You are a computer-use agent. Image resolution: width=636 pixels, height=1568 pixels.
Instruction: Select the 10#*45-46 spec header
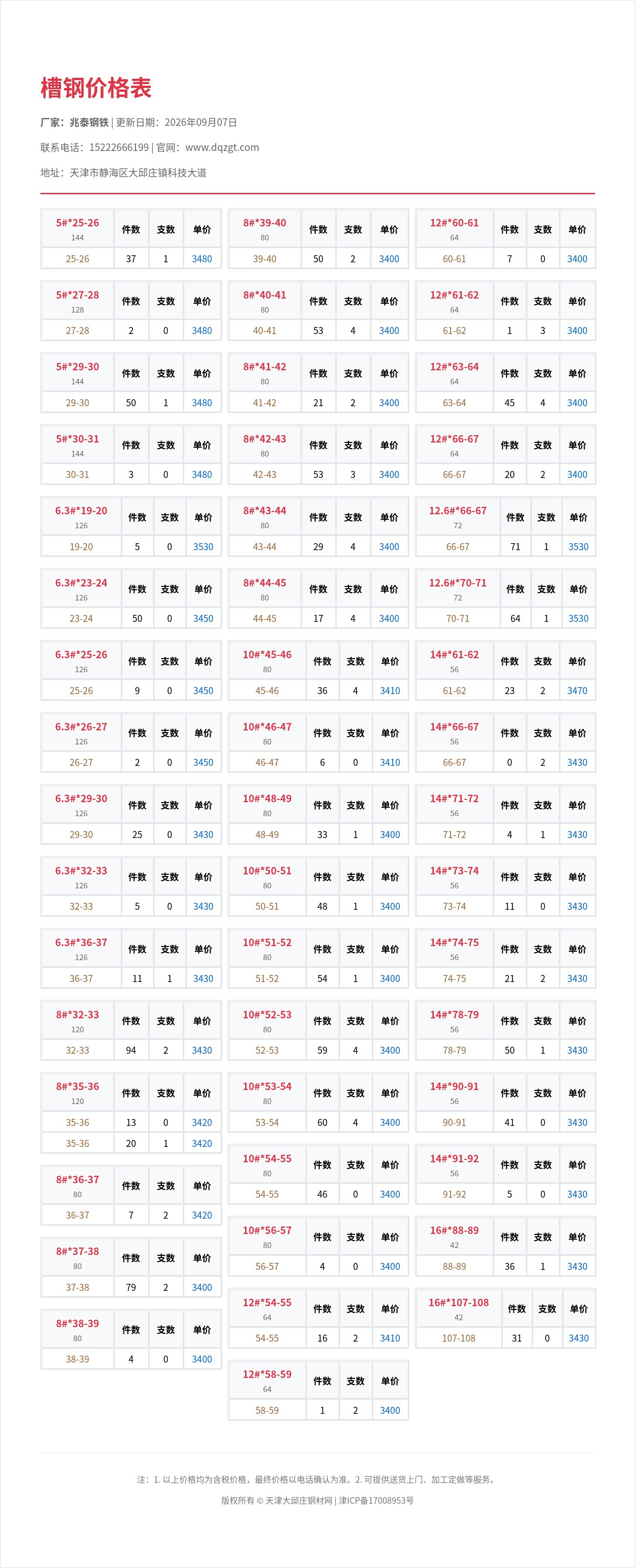point(267,661)
